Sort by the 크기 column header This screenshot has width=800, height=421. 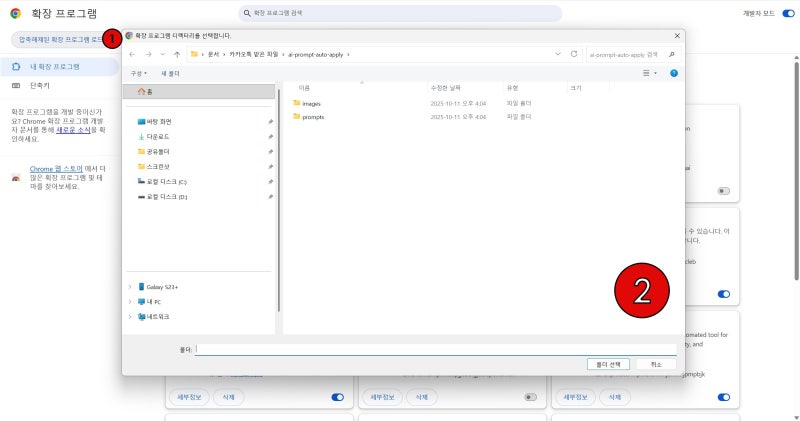click(x=576, y=88)
